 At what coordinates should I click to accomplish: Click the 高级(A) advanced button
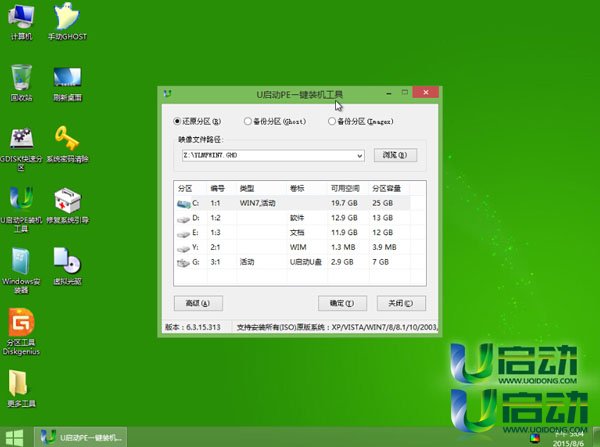198,303
